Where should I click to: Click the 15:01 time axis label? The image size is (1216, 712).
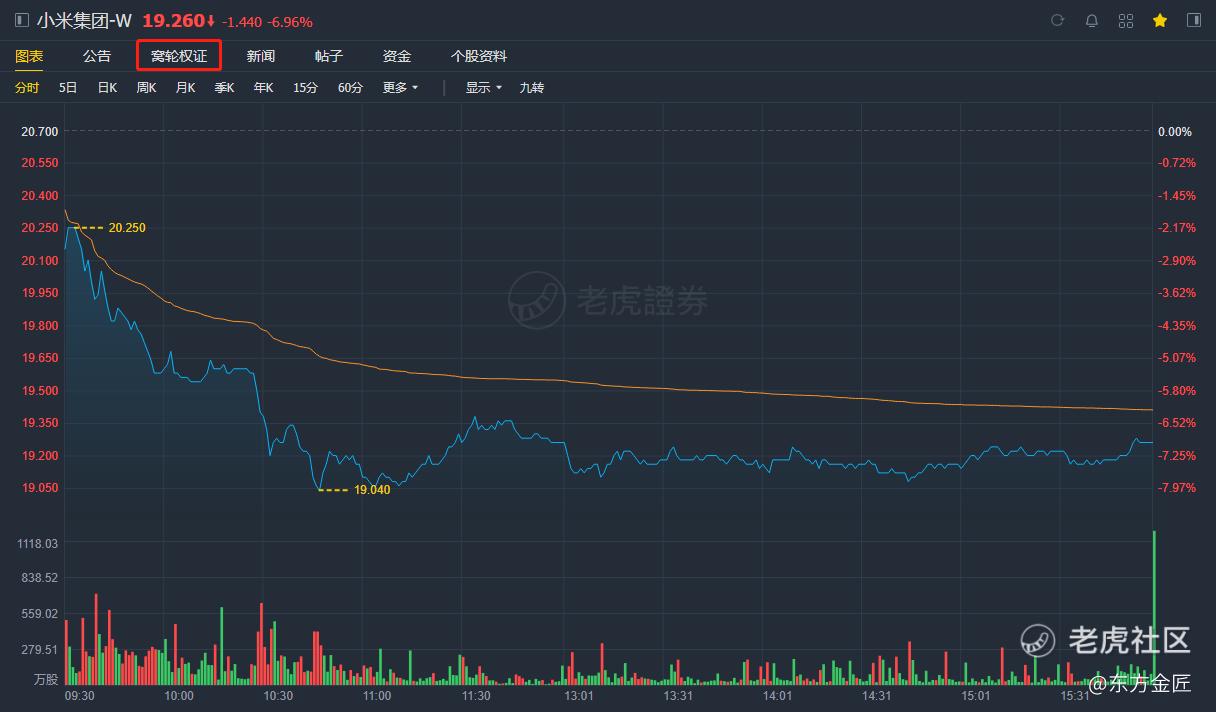(975, 696)
